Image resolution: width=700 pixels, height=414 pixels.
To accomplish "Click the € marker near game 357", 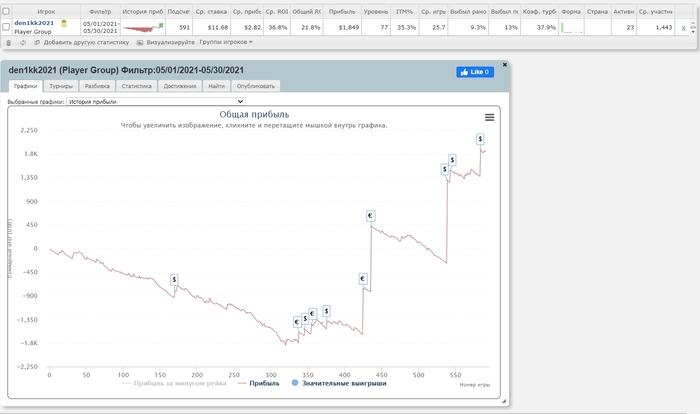I will coord(312,314).
